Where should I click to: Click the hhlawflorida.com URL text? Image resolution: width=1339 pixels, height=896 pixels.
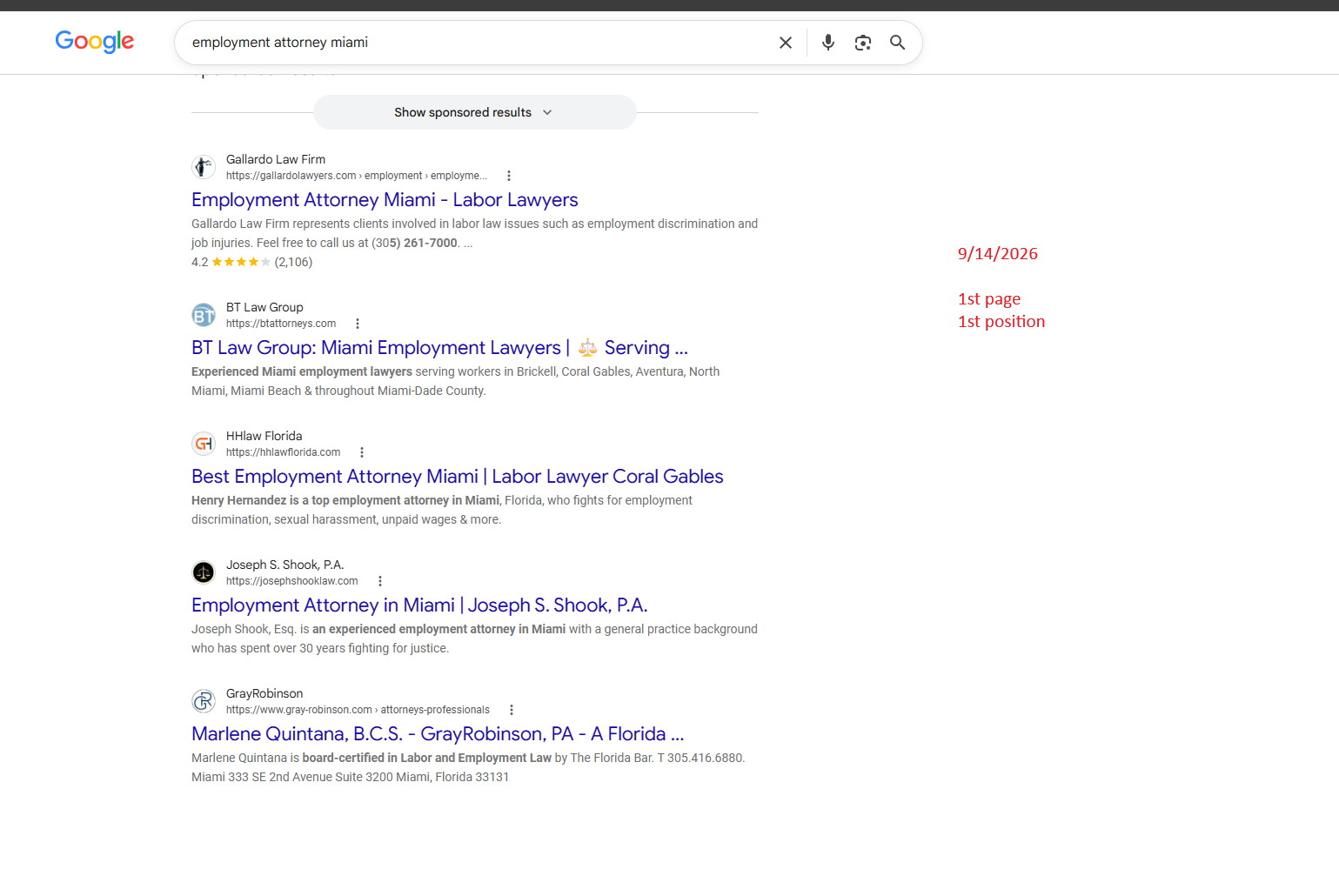point(283,452)
